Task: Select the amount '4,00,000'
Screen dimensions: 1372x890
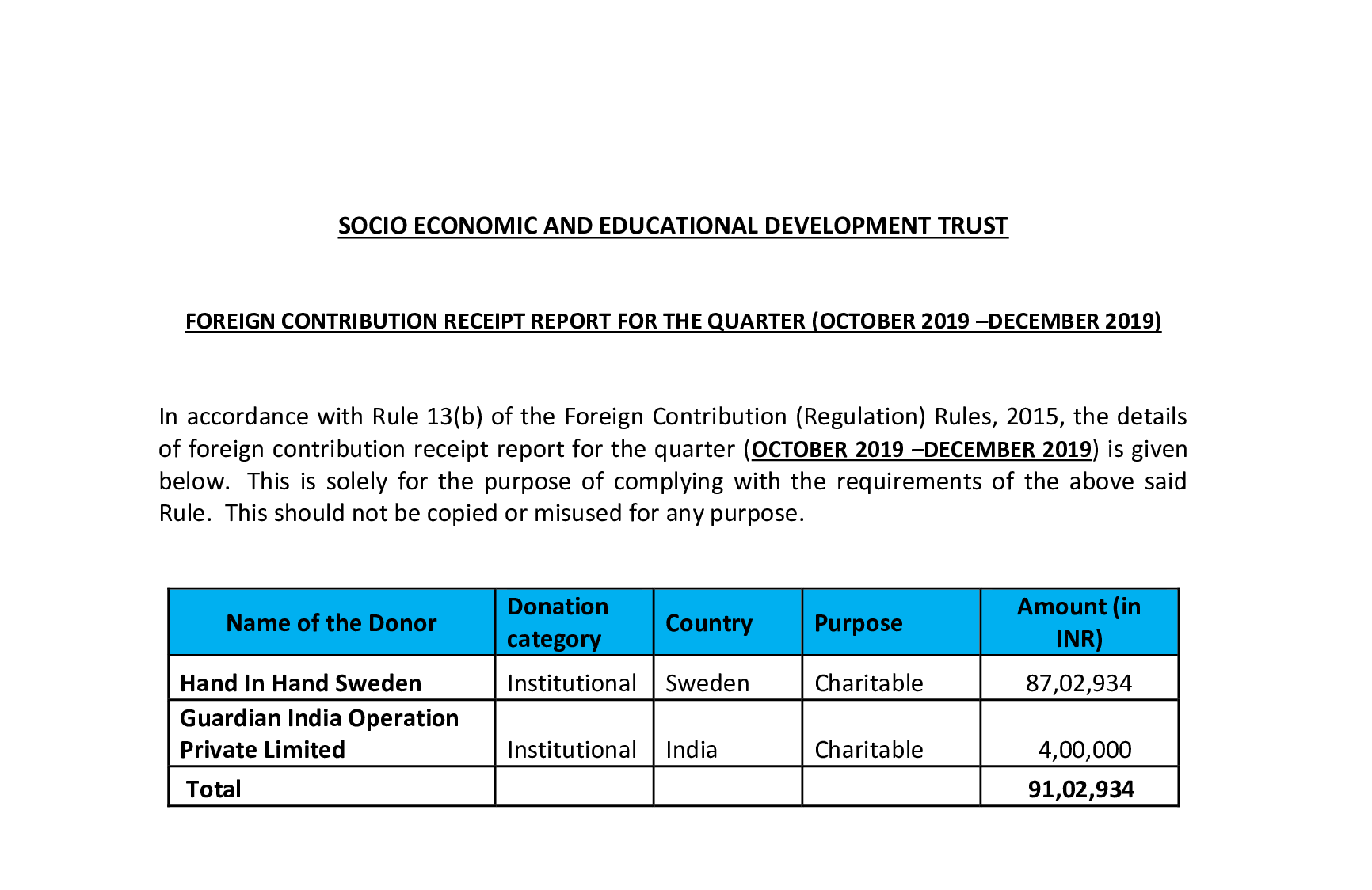Action: (x=1085, y=749)
